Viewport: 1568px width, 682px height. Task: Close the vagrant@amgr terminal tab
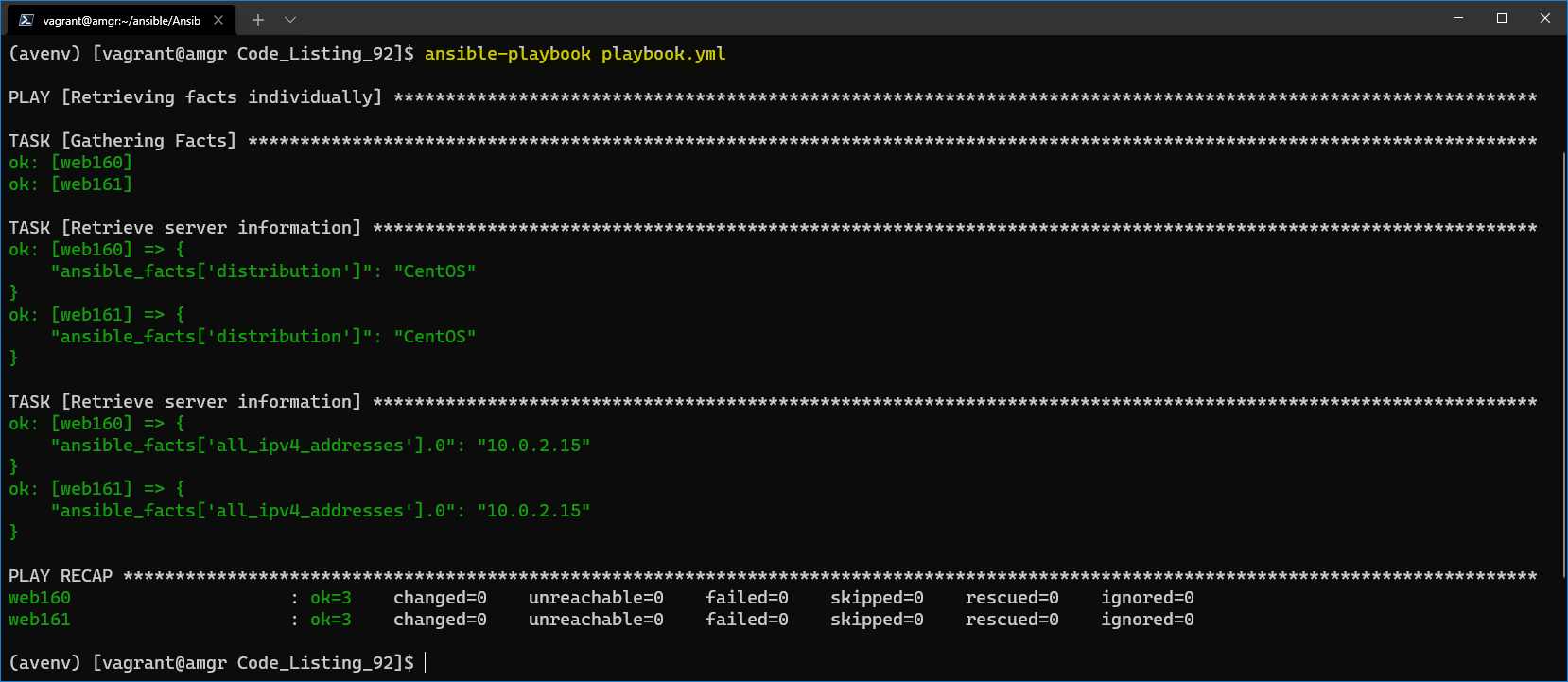coord(218,20)
